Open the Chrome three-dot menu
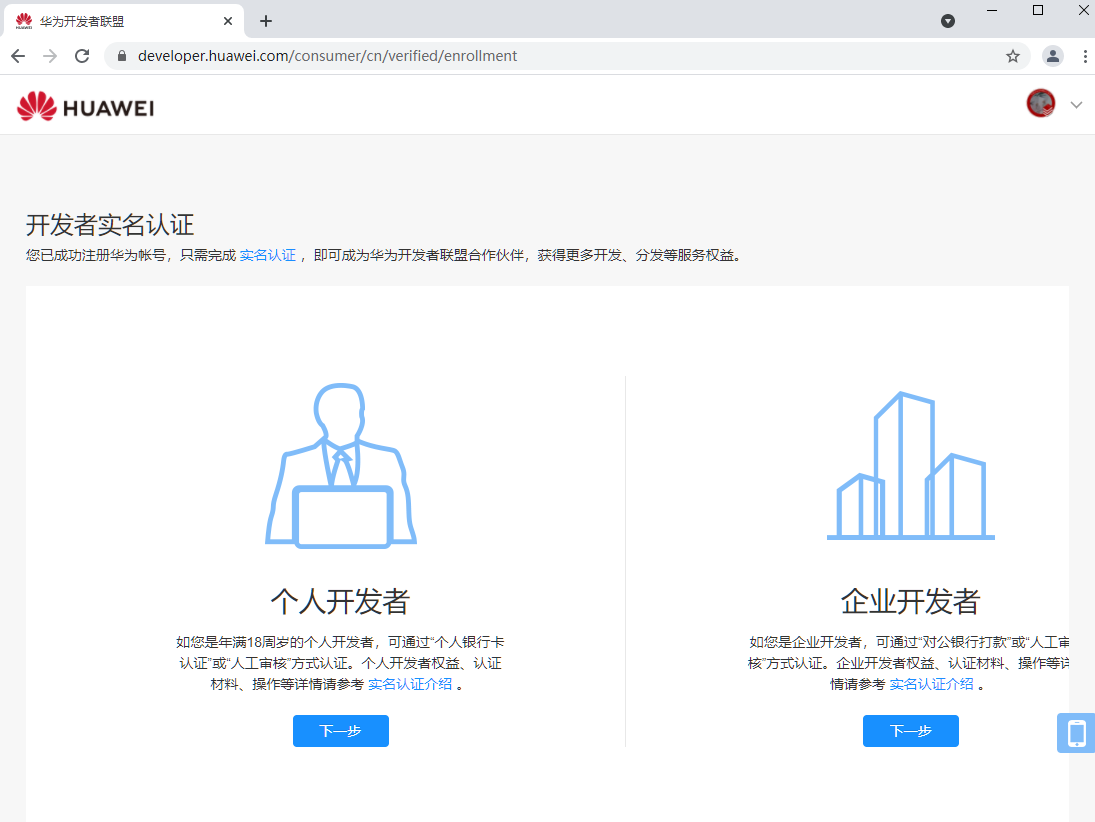The width and height of the screenshot is (1095, 822). pyautogui.click(x=1085, y=56)
